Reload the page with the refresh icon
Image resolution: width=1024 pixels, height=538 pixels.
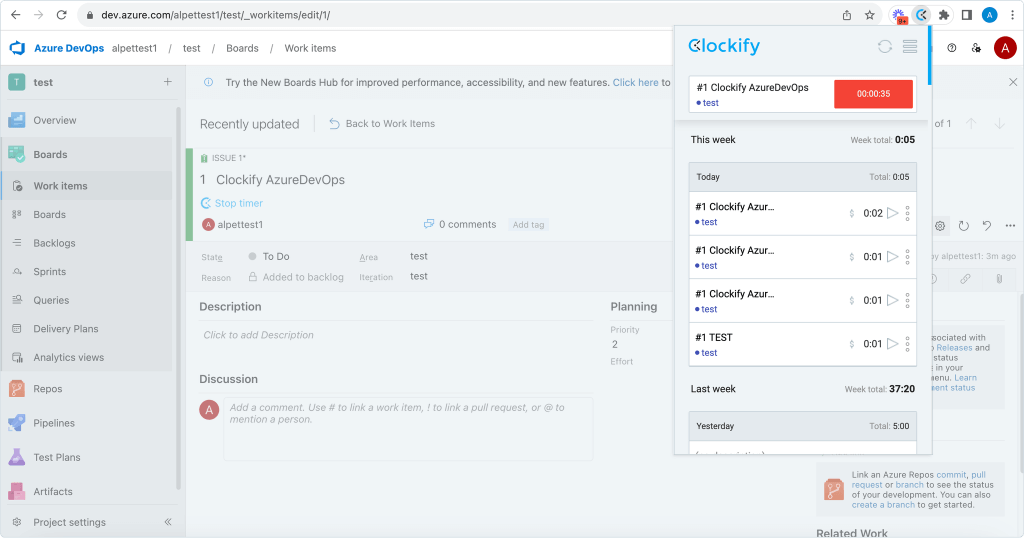pyautogui.click(x=61, y=15)
